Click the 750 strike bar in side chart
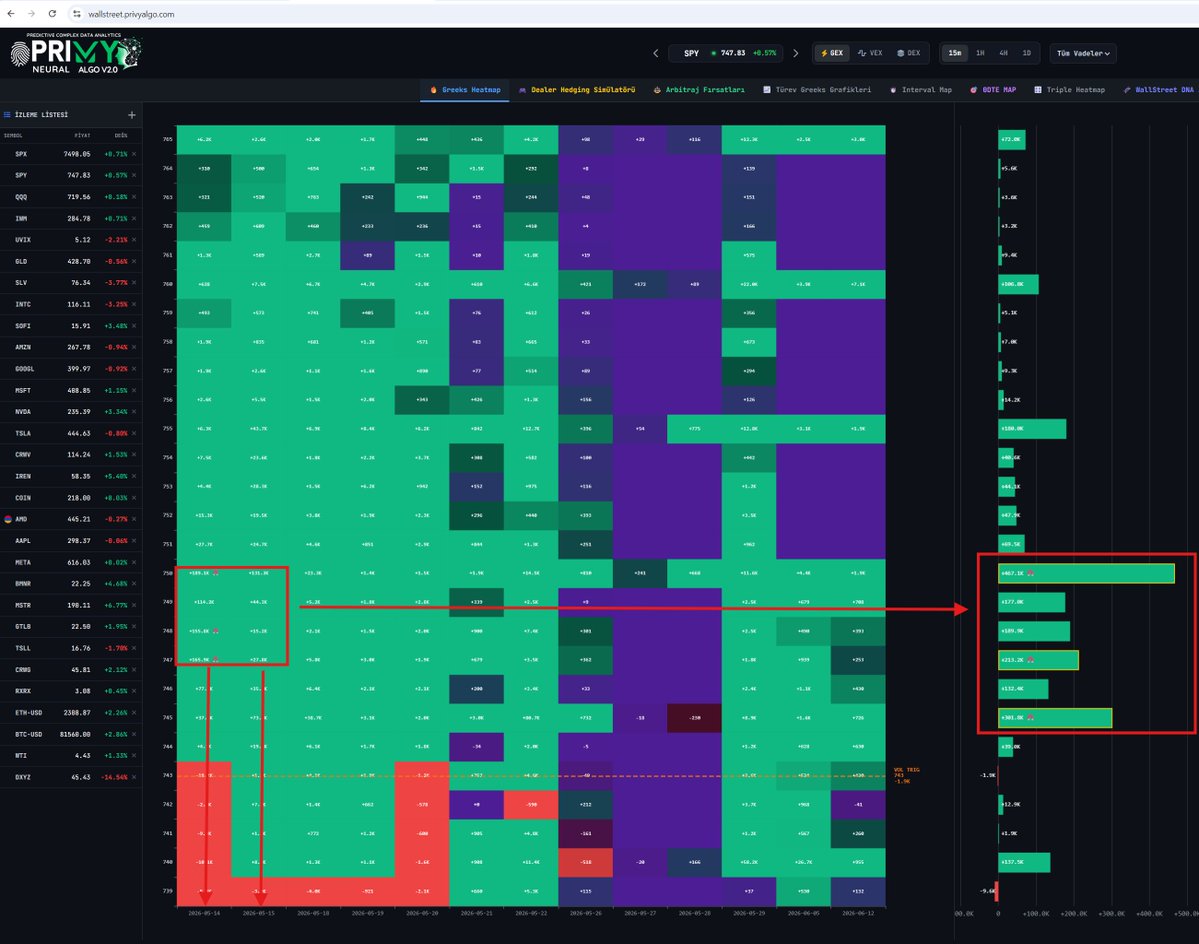Viewport: 1199px width, 944px height. (1086, 573)
